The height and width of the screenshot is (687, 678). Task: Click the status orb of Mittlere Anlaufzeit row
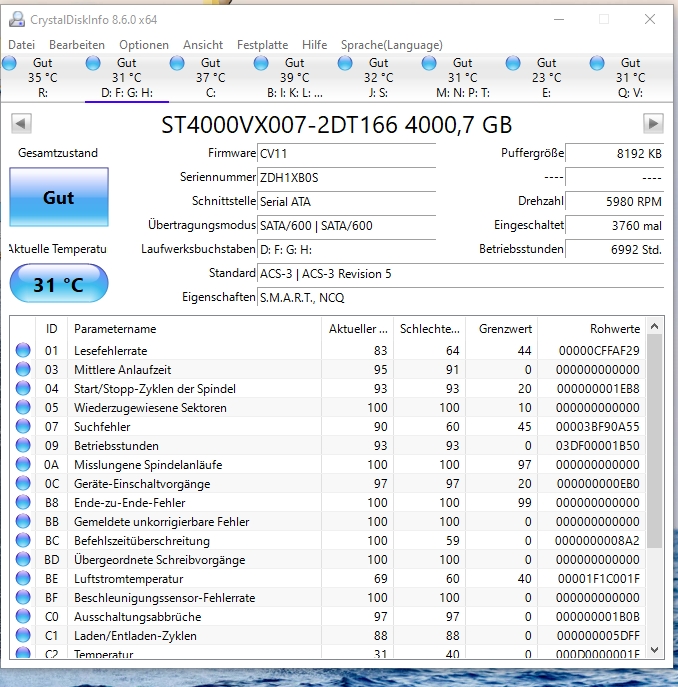click(23, 369)
